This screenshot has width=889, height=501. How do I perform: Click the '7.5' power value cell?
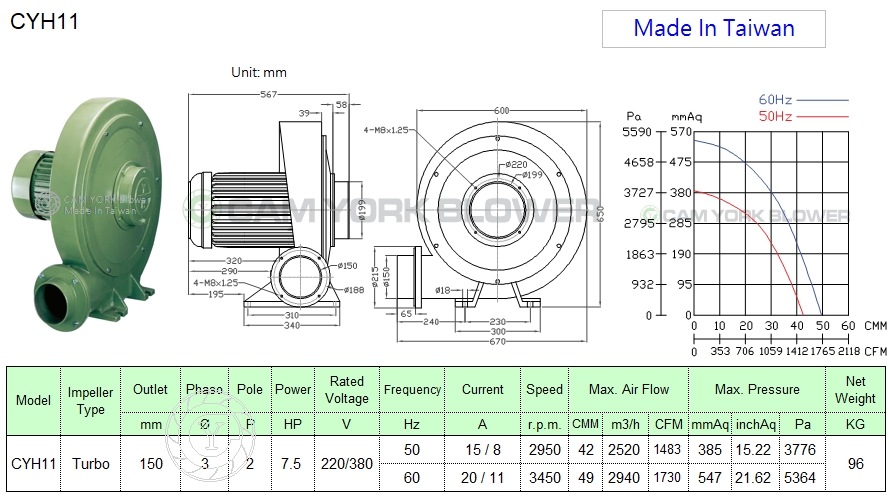click(x=291, y=464)
